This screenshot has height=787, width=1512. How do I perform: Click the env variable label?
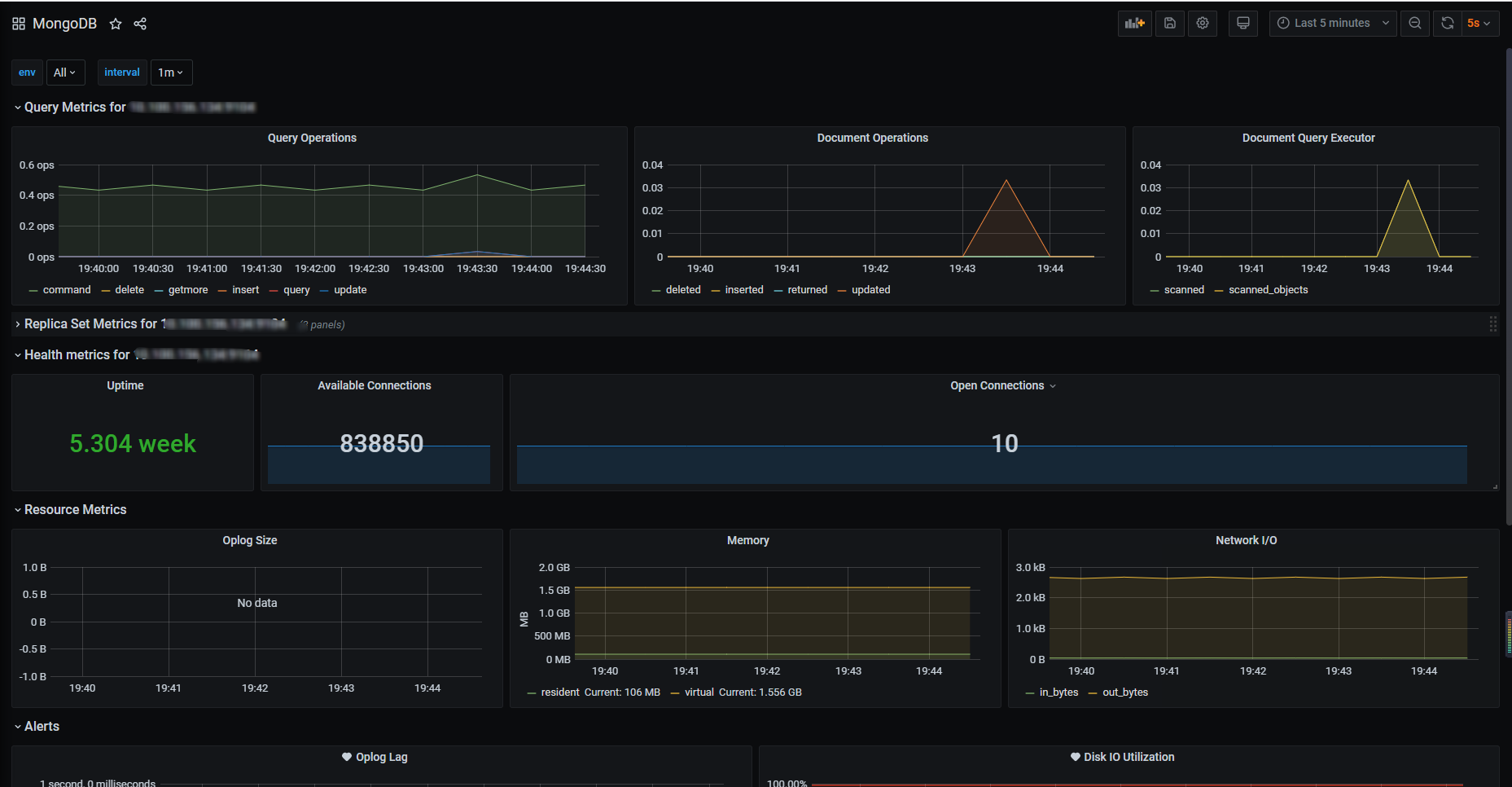(27, 73)
